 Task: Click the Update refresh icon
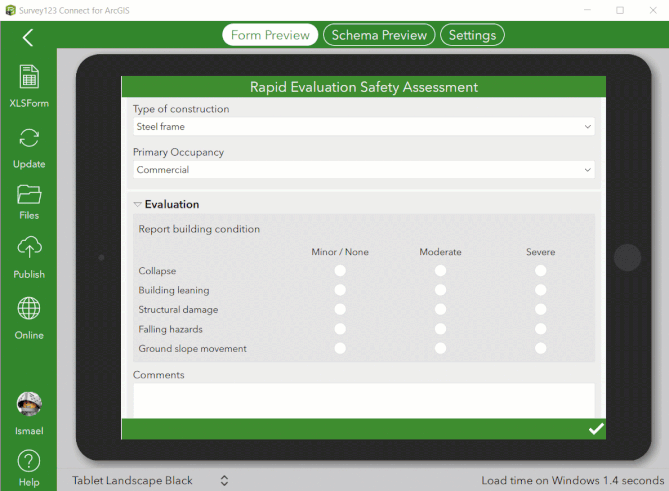pyautogui.click(x=29, y=138)
